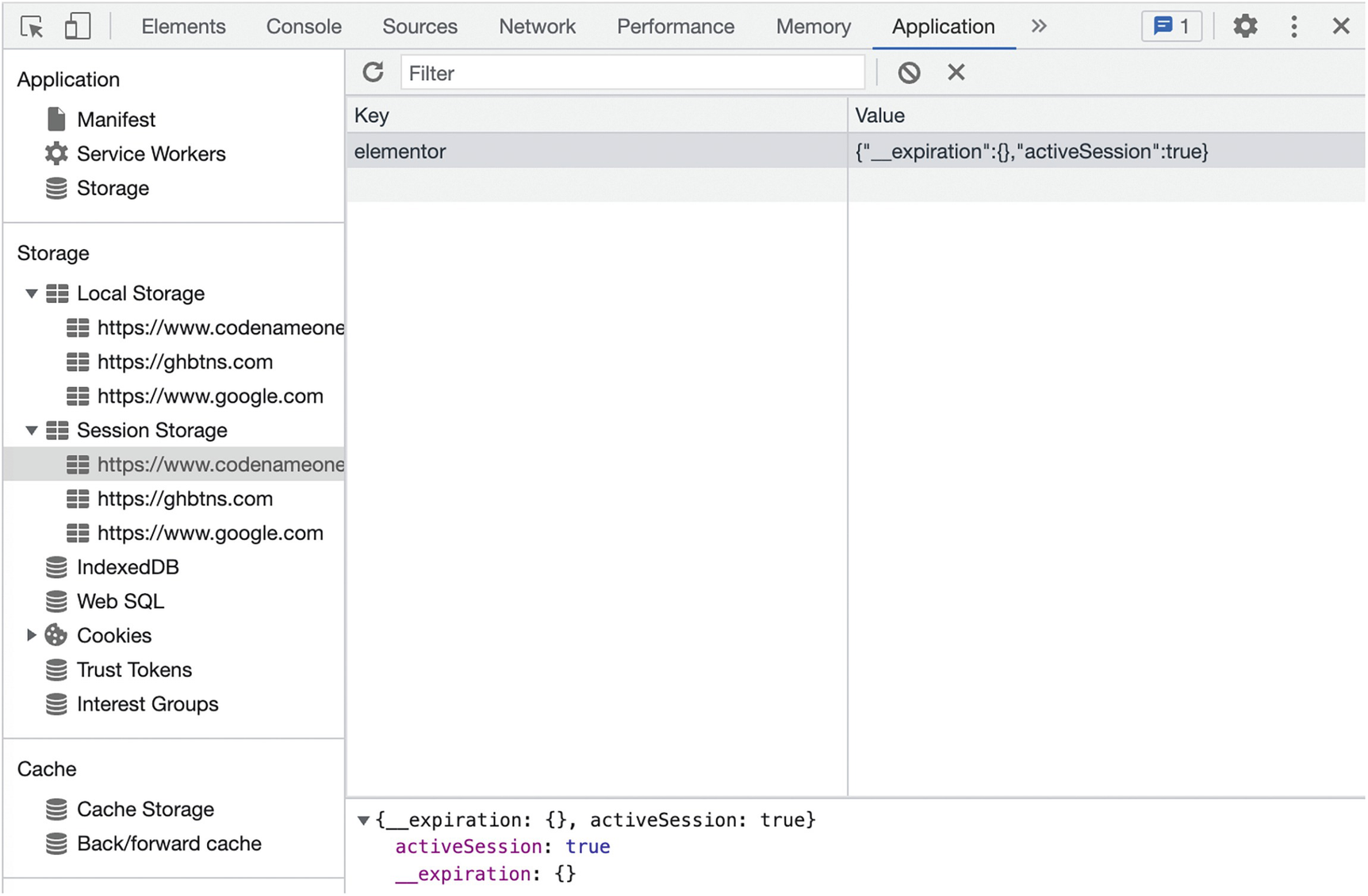Switch to the Console tab
Screen dimensions: 1368x896
pos(304,26)
